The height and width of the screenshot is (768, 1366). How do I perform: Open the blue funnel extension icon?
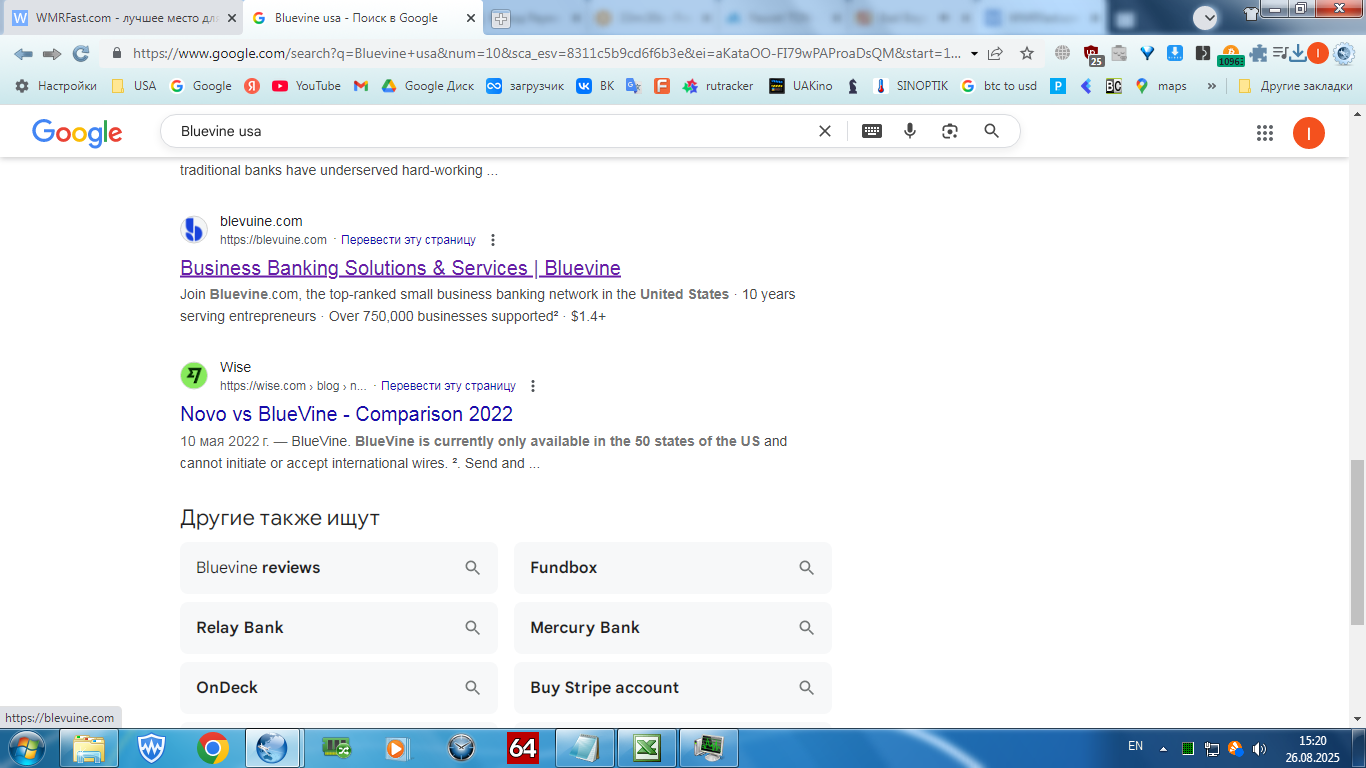pos(1147,54)
